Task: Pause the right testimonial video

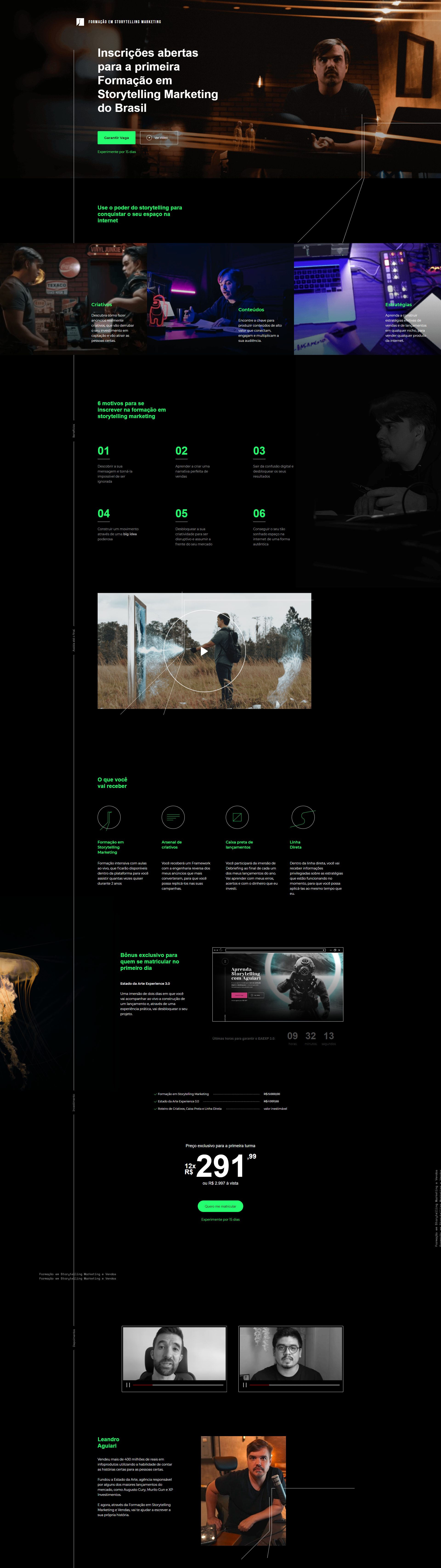Action: (245, 1385)
